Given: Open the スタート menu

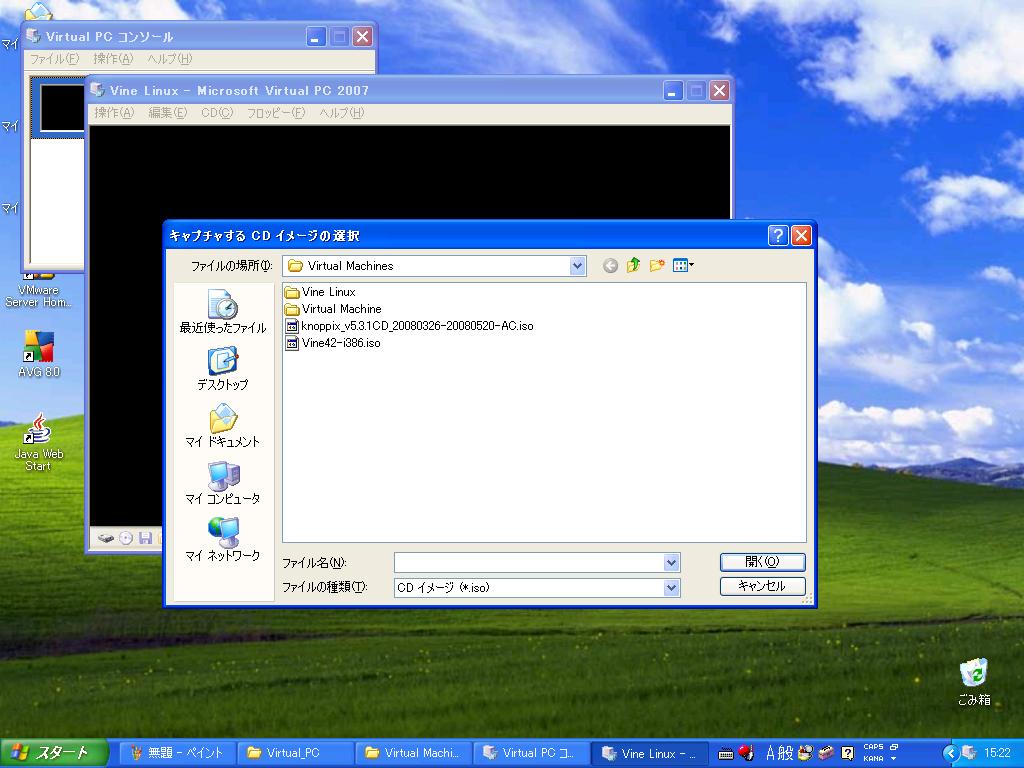Looking at the screenshot, I should (53, 753).
